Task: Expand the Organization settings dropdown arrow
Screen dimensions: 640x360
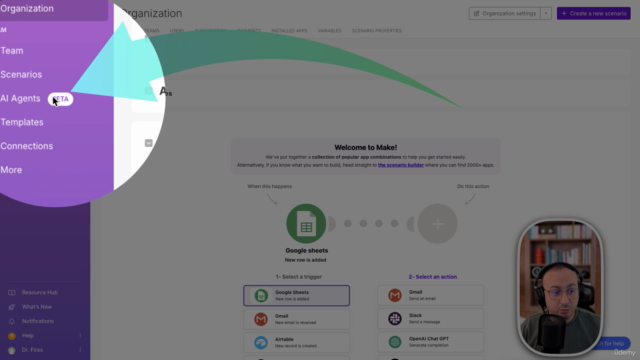Action: pyautogui.click(x=546, y=13)
